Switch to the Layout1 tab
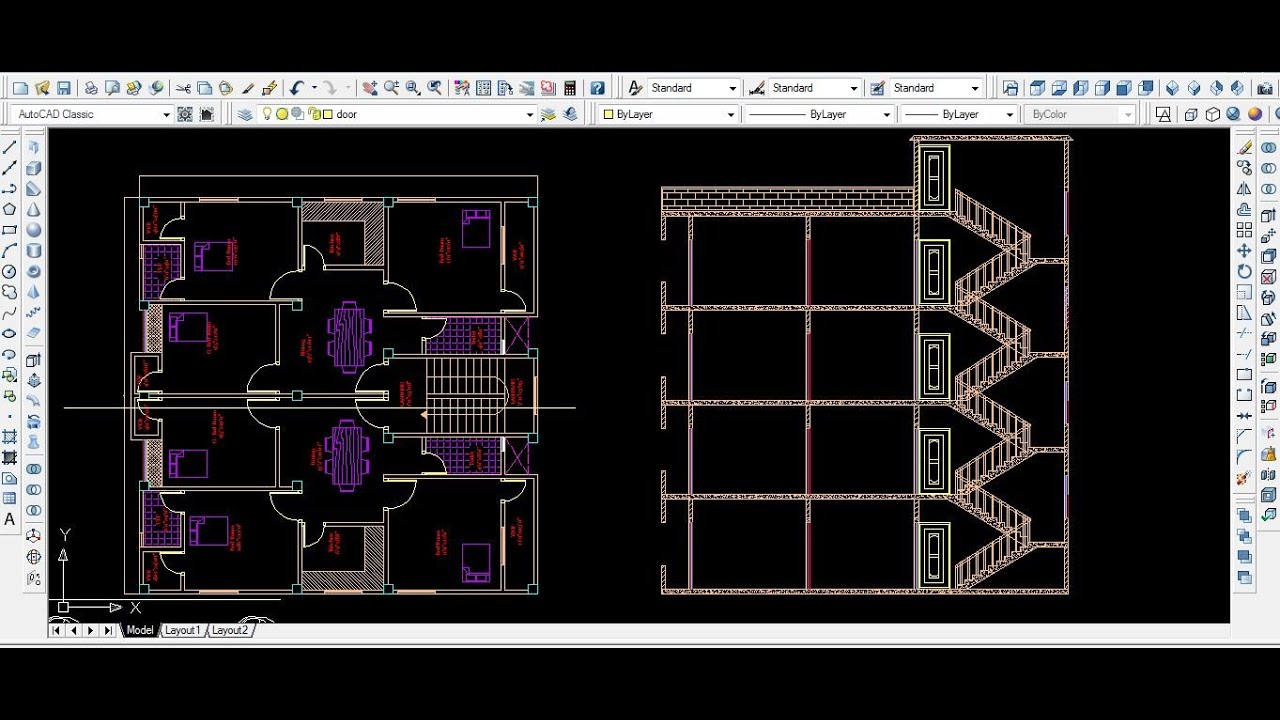The image size is (1280, 720). click(182, 630)
